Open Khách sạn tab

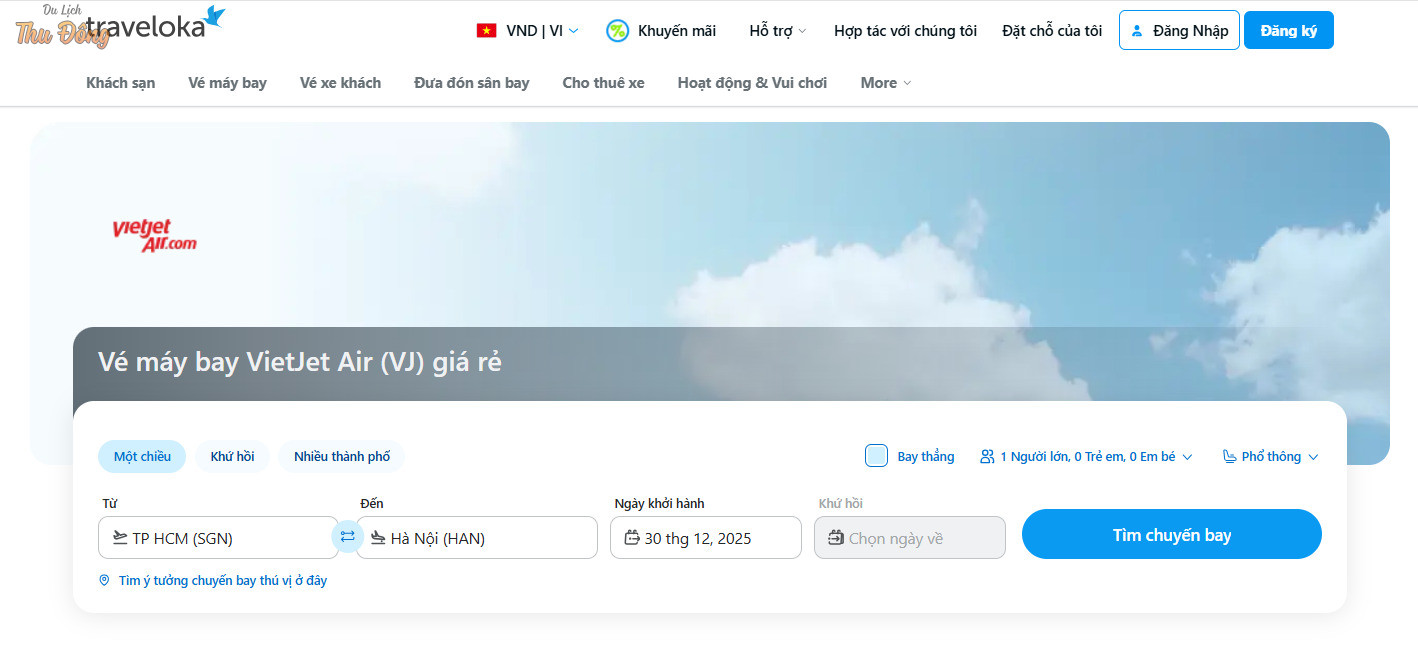coord(121,83)
